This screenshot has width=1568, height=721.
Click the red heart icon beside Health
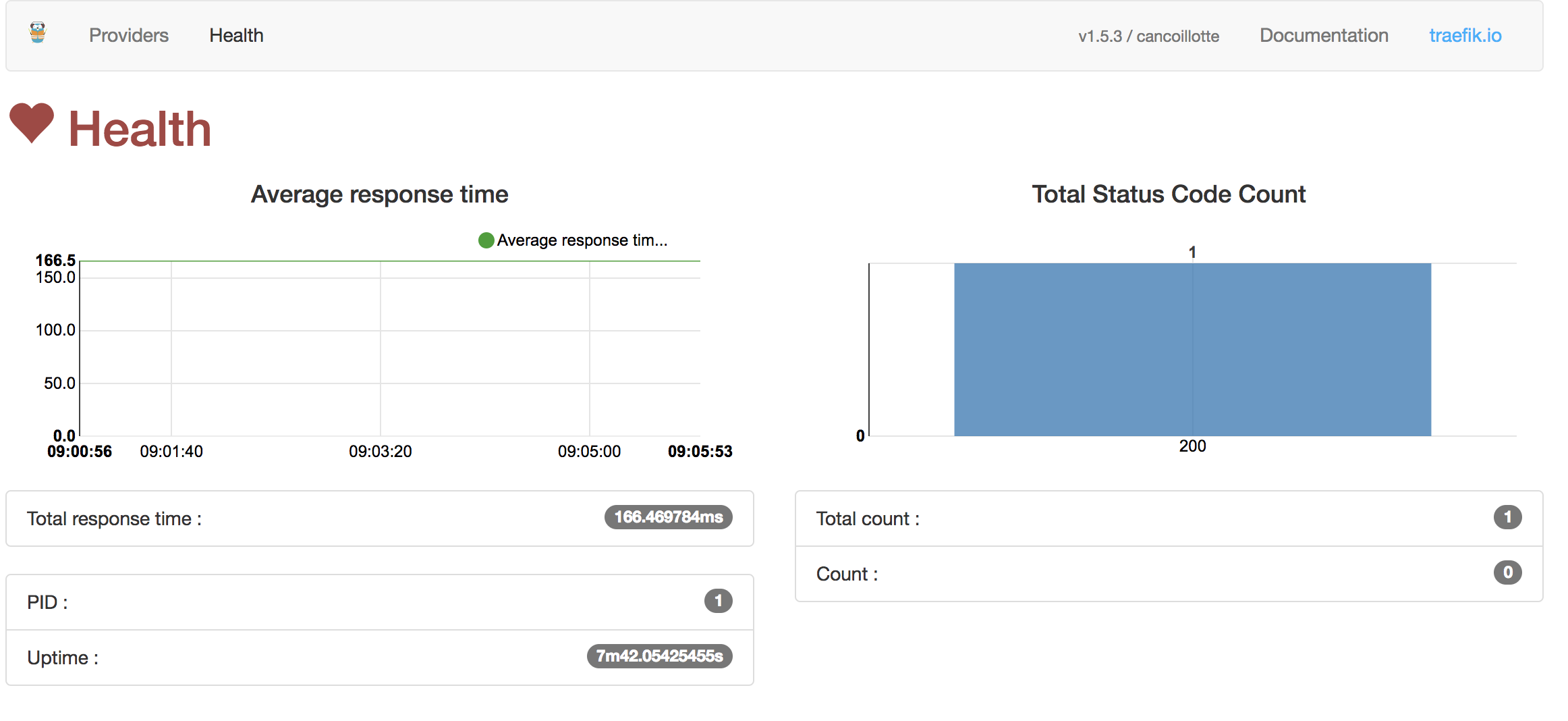point(32,123)
